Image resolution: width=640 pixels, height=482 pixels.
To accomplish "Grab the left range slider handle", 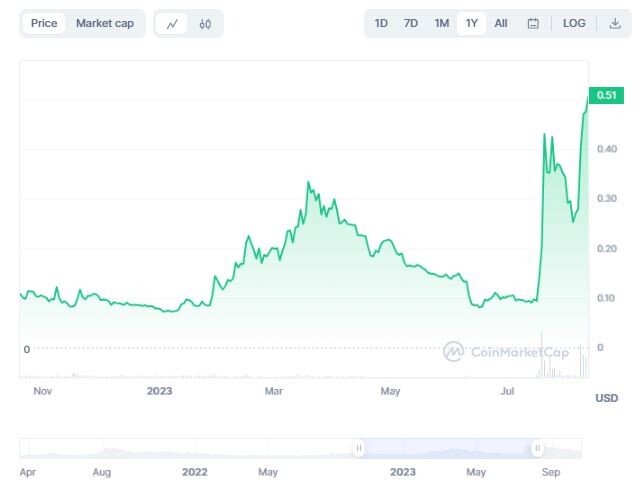I will (359, 448).
